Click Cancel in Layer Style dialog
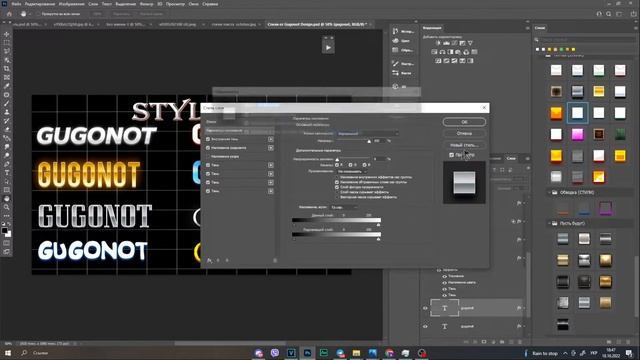The width and height of the screenshot is (640, 360). pyautogui.click(x=464, y=133)
